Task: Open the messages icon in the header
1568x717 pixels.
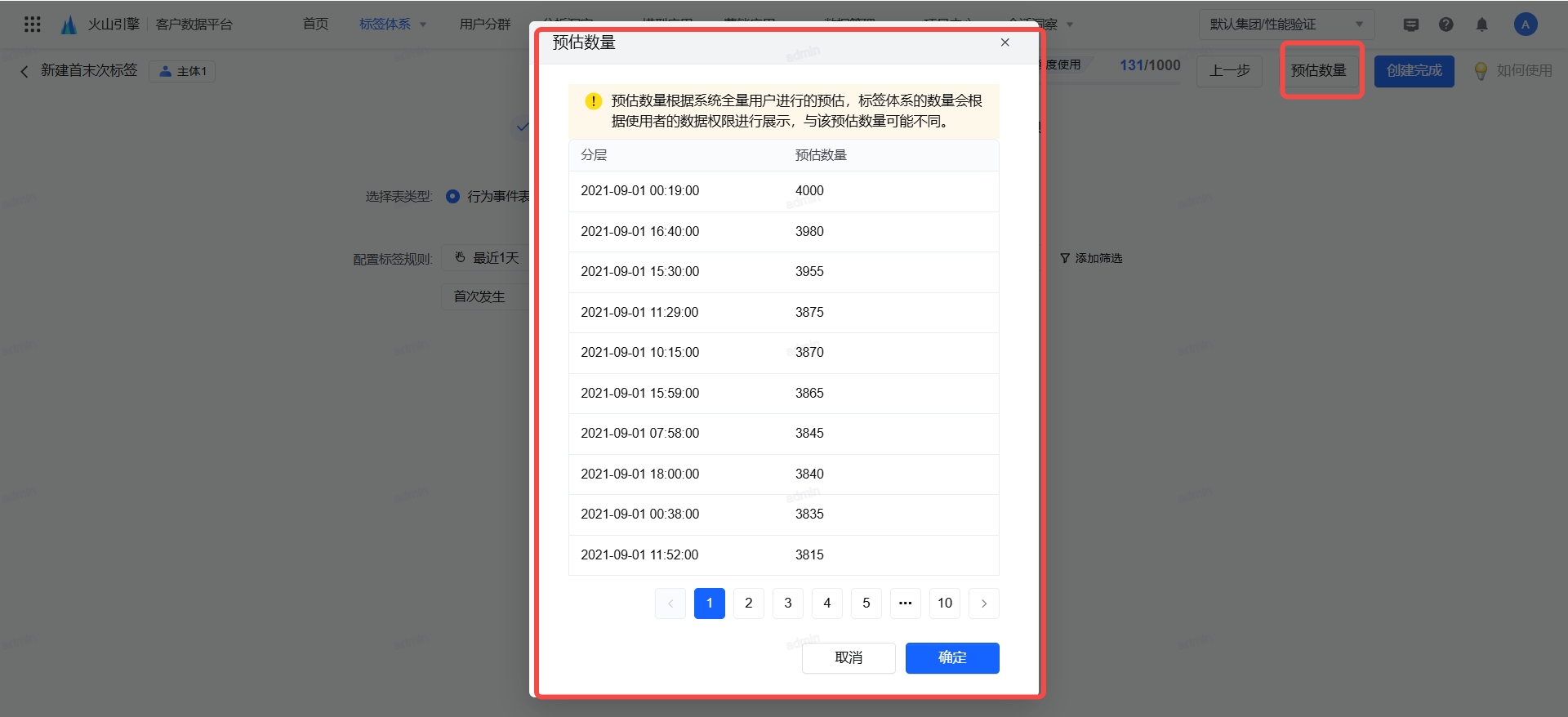Action: click(1410, 24)
